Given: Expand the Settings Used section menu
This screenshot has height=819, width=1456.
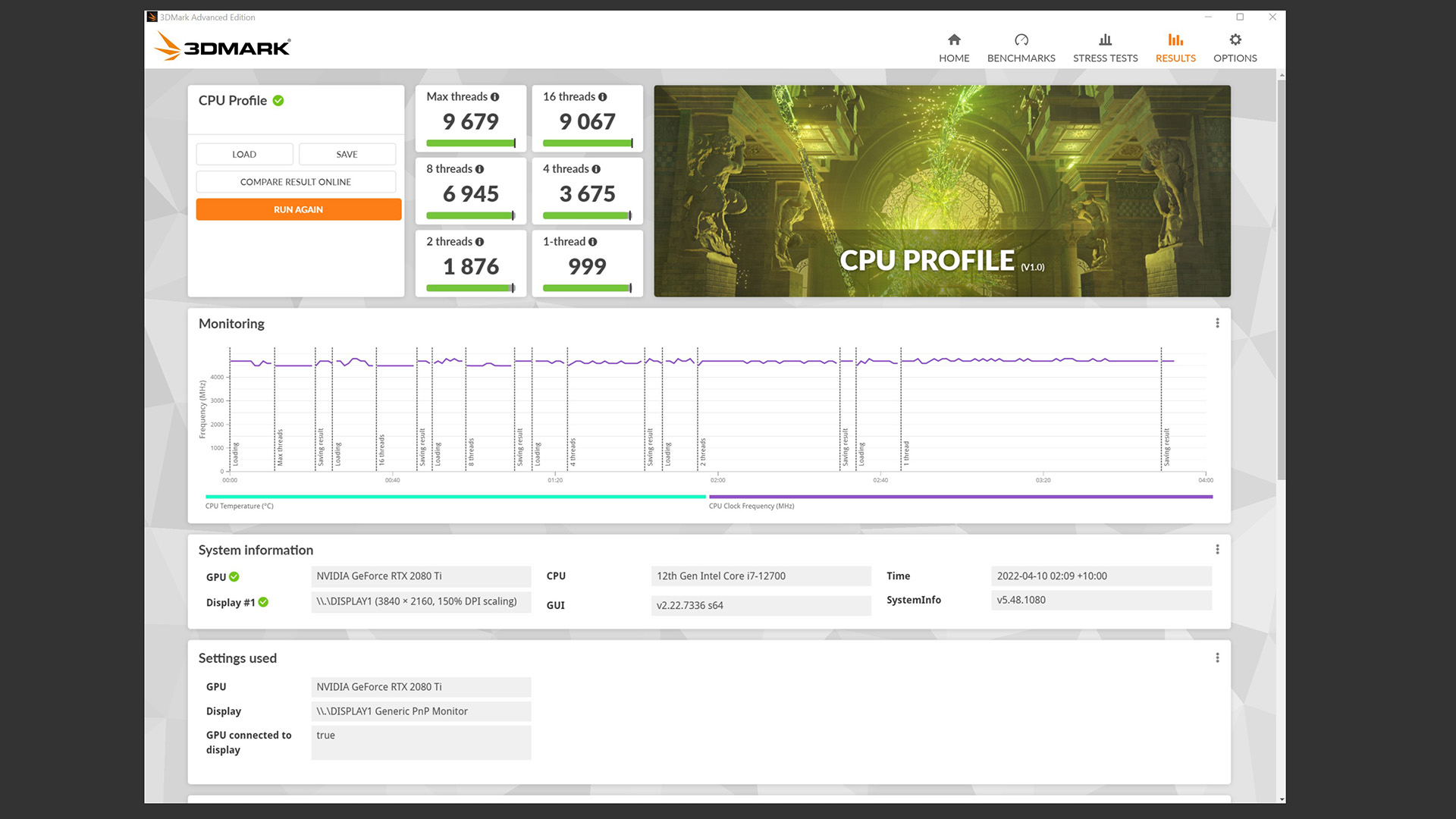Looking at the screenshot, I should [x=1217, y=657].
